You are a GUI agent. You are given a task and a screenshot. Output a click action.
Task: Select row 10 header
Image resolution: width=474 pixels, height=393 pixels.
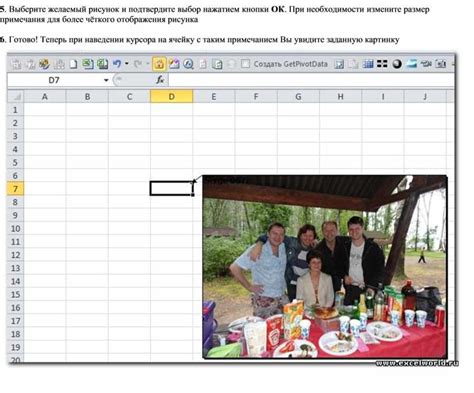tap(15, 228)
